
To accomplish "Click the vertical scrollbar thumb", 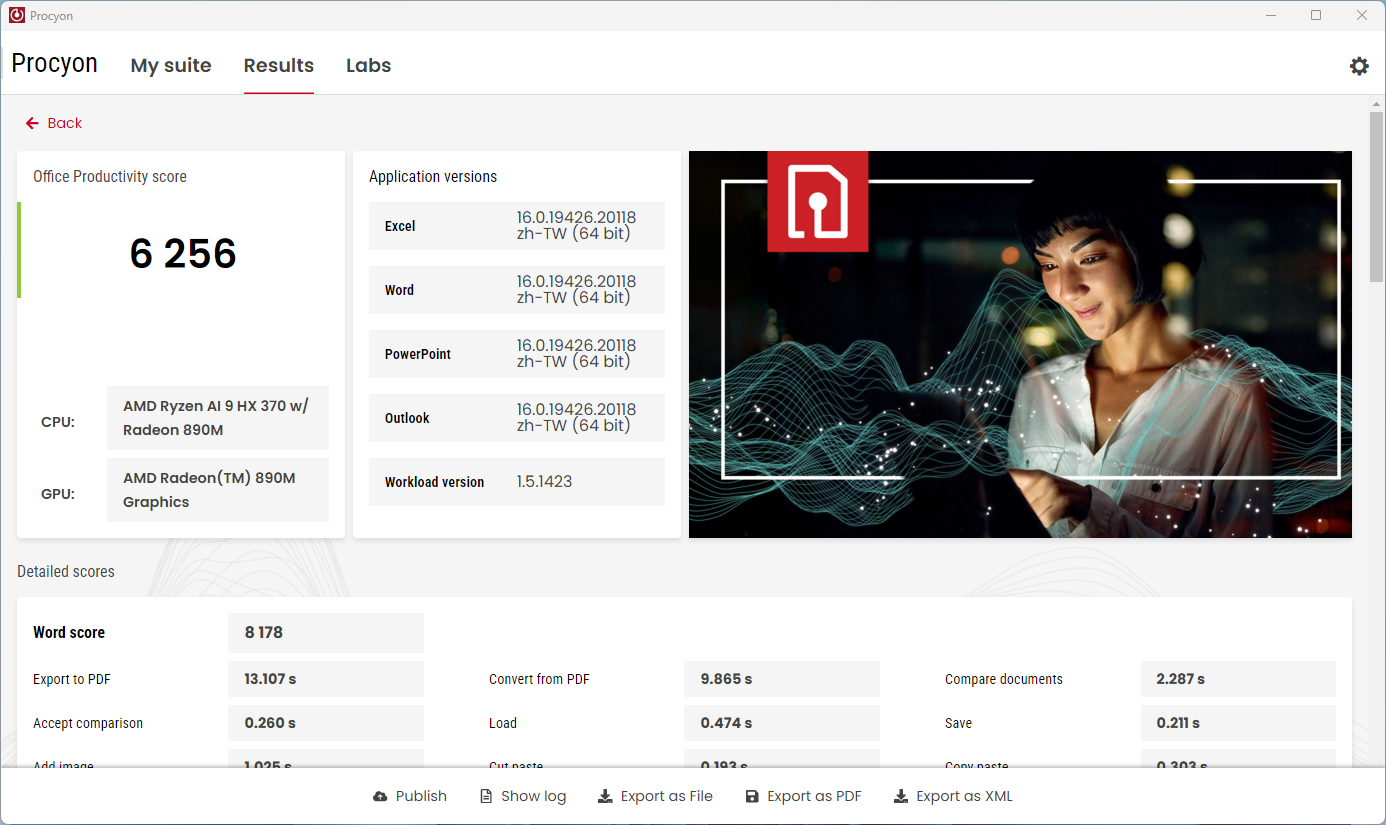I will [1376, 195].
